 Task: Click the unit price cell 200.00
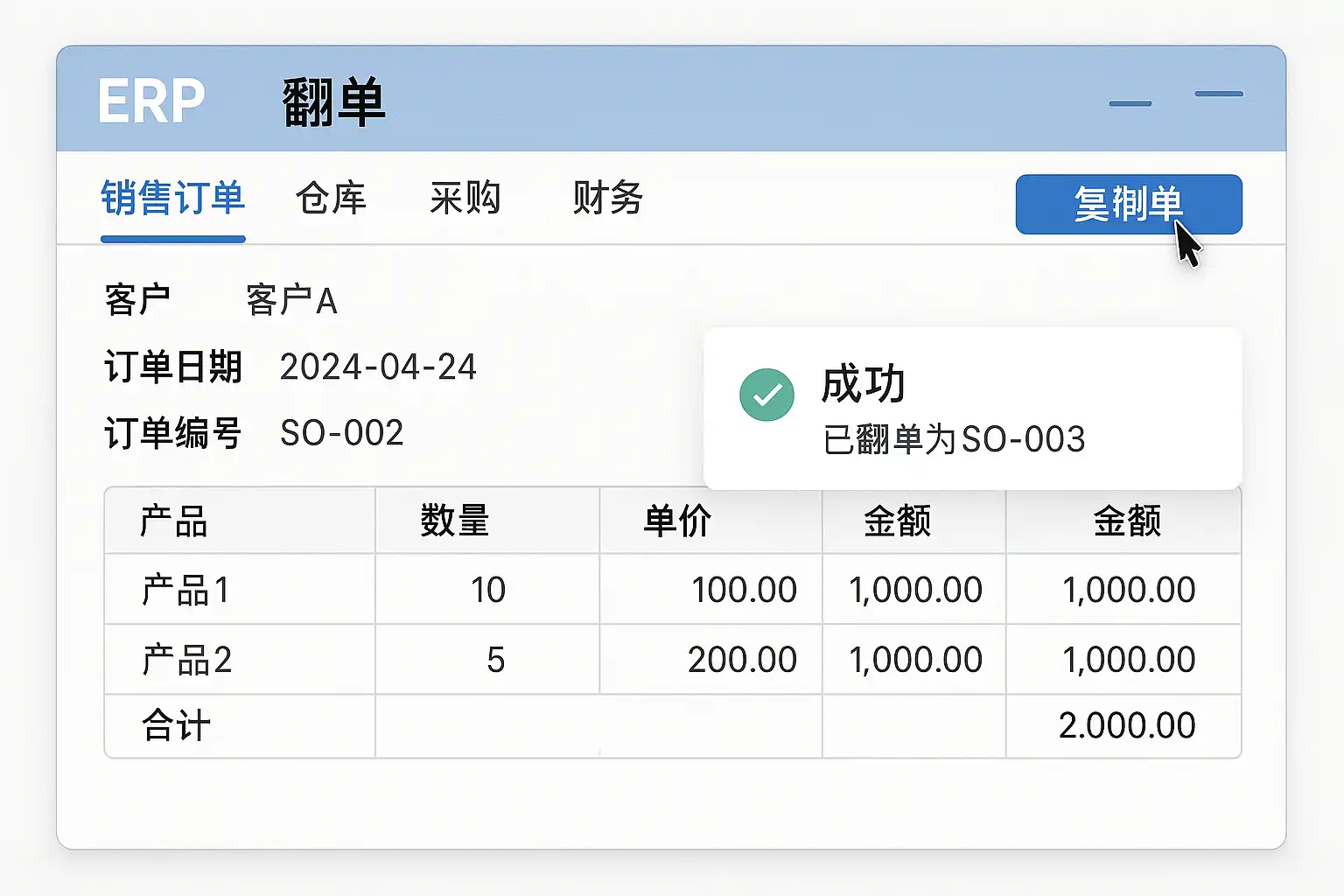[742, 660]
